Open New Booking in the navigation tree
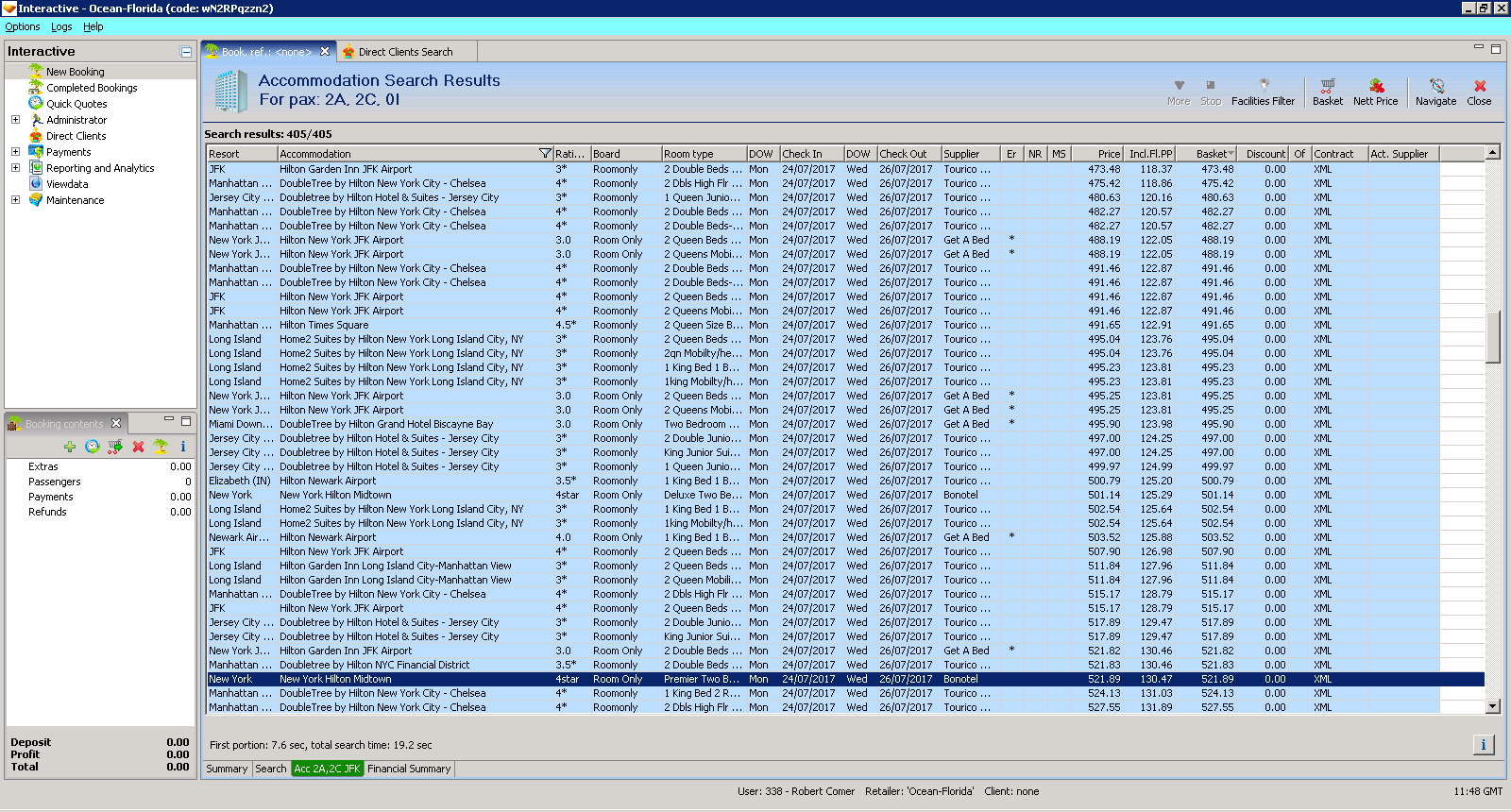This screenshot has height=812, width=1511. (x=76, y=72)
